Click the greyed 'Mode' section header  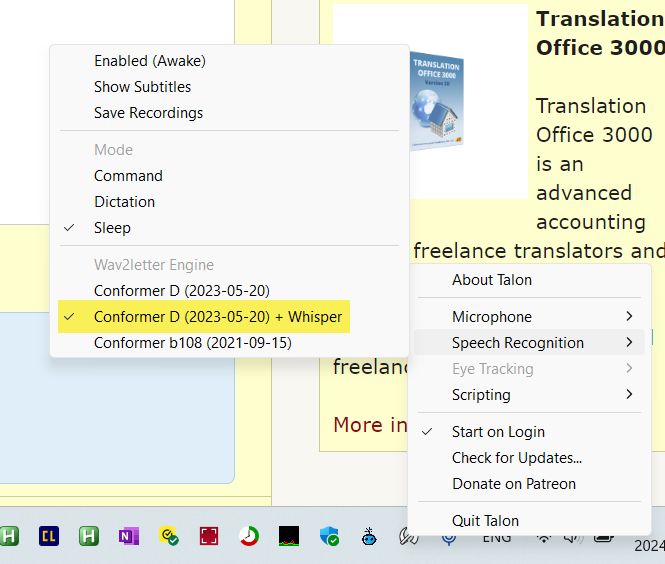pos(113,150)
